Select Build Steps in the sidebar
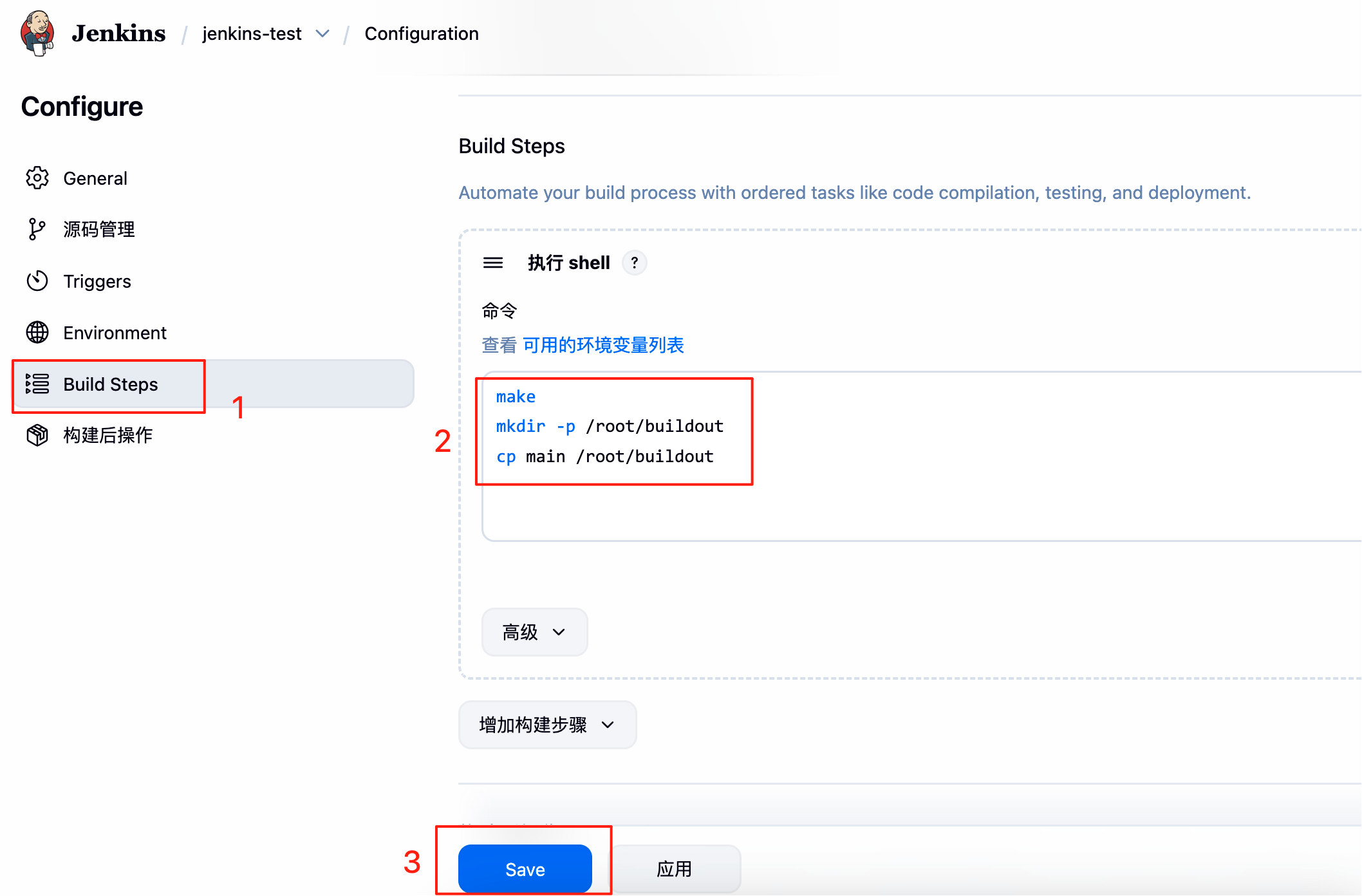The image size is (1362, 896). click(x=111, y=384)
